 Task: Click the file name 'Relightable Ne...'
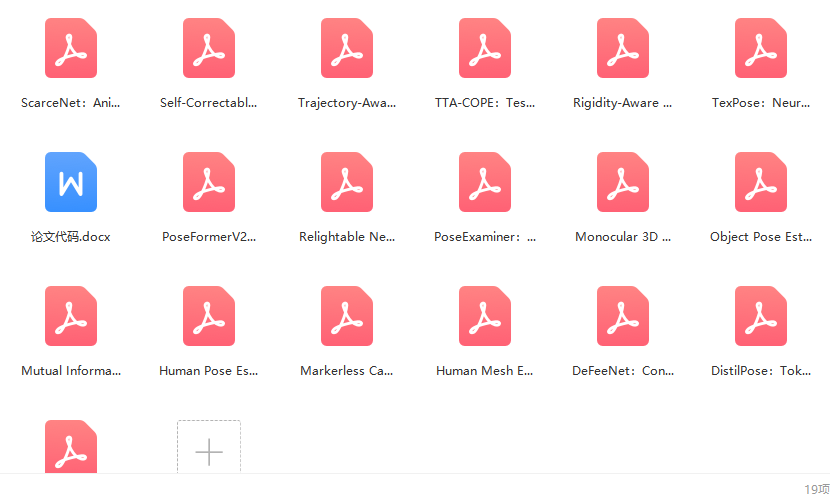[x=347, y=237]
